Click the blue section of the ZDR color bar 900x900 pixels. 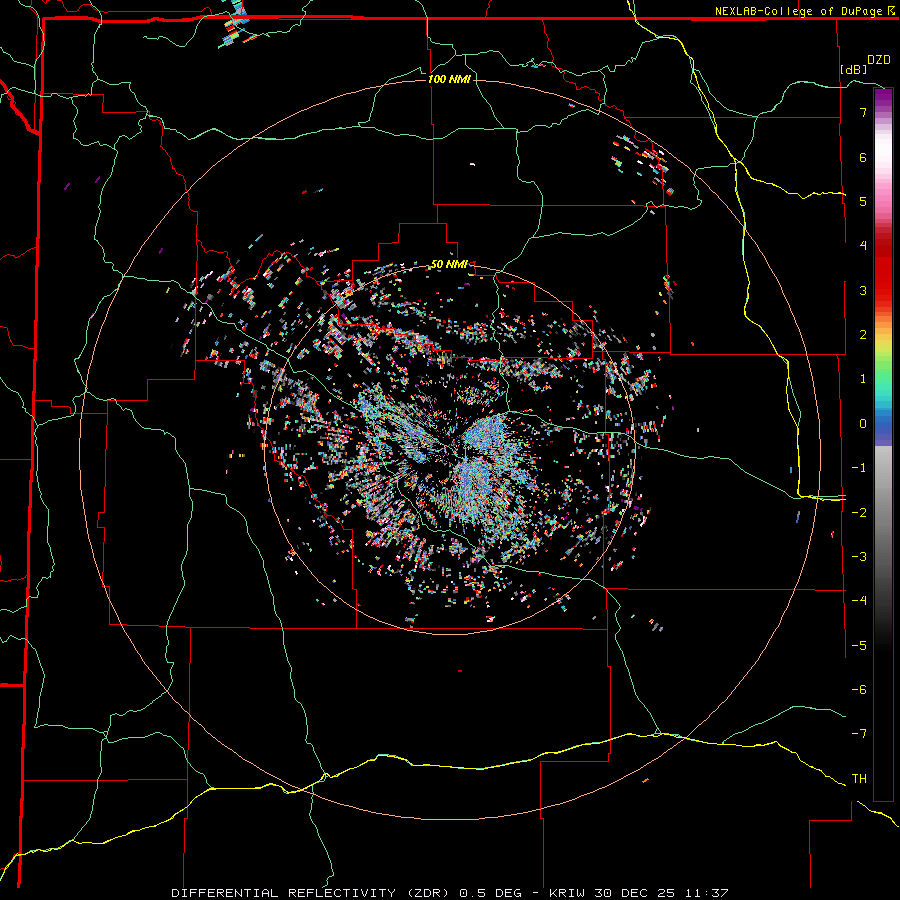tap(883, 428)
